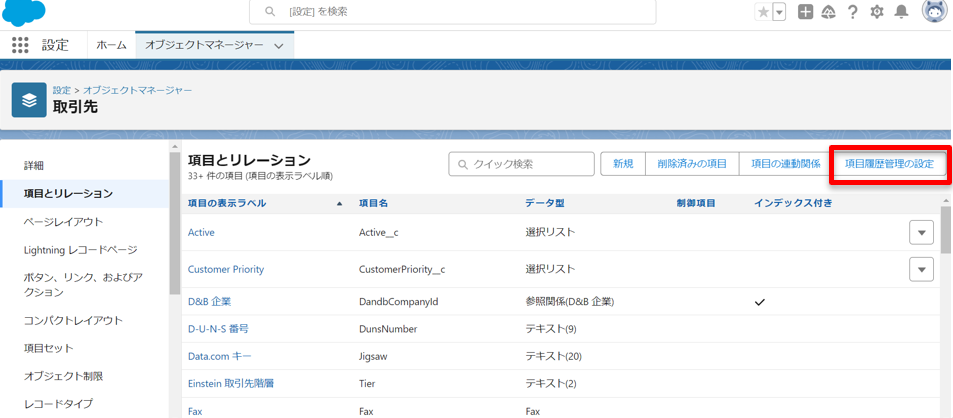Click the CustomerPriority__c field name cell

click(x=402, y=269)
